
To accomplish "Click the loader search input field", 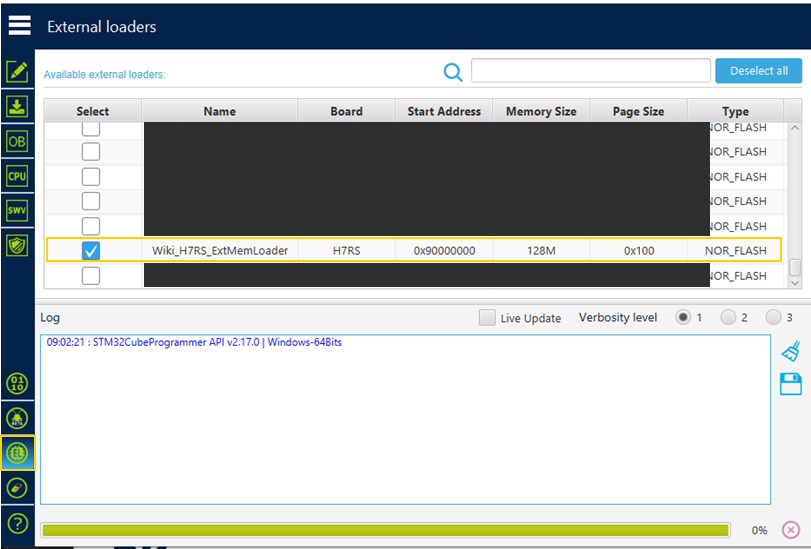I will tap(591, 70).
